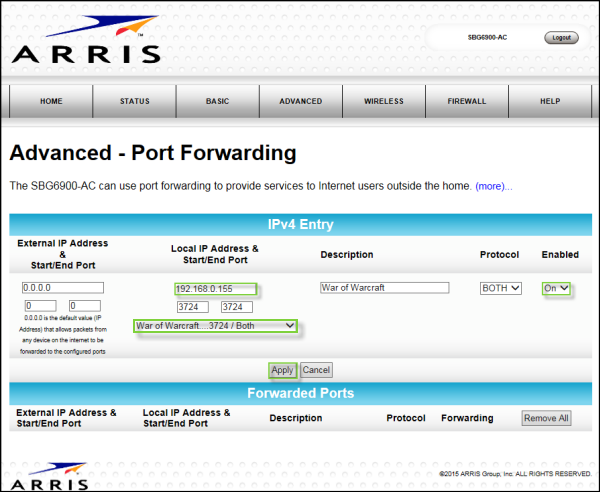Viewport: 600px width, 492px height.
Task: Open the HOME menu tab
Action: 51,101
